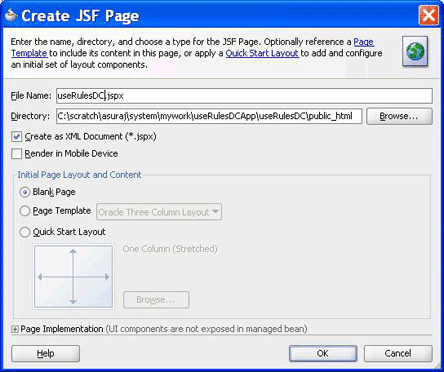Browse for the page directory
444x372 pixels.
coord(399,116)
